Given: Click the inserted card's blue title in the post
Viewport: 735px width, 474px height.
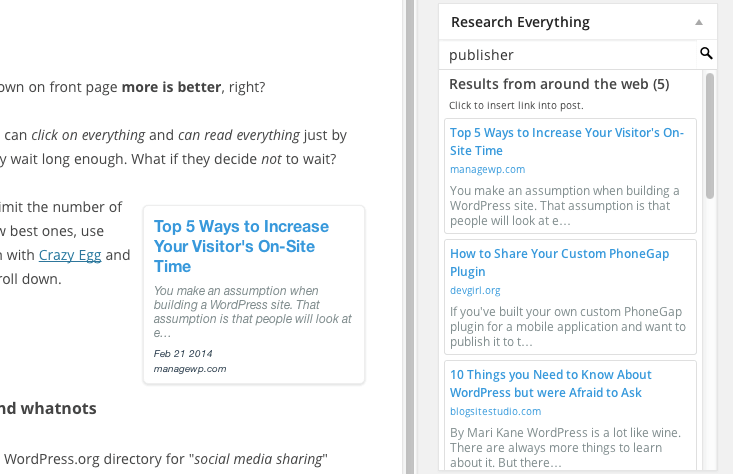Looking at the screenshot, I should [x=241, y=246].
